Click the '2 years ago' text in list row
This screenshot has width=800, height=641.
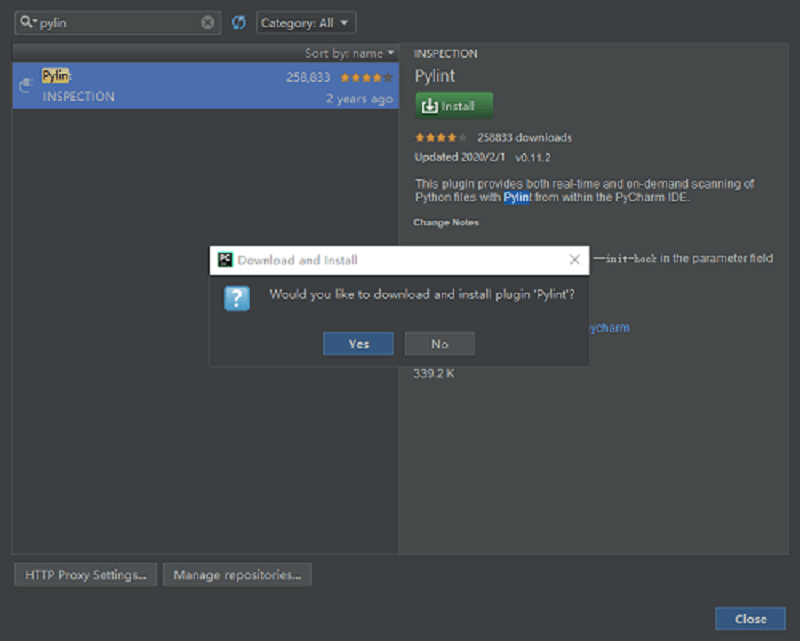click(x=360, y=99)
